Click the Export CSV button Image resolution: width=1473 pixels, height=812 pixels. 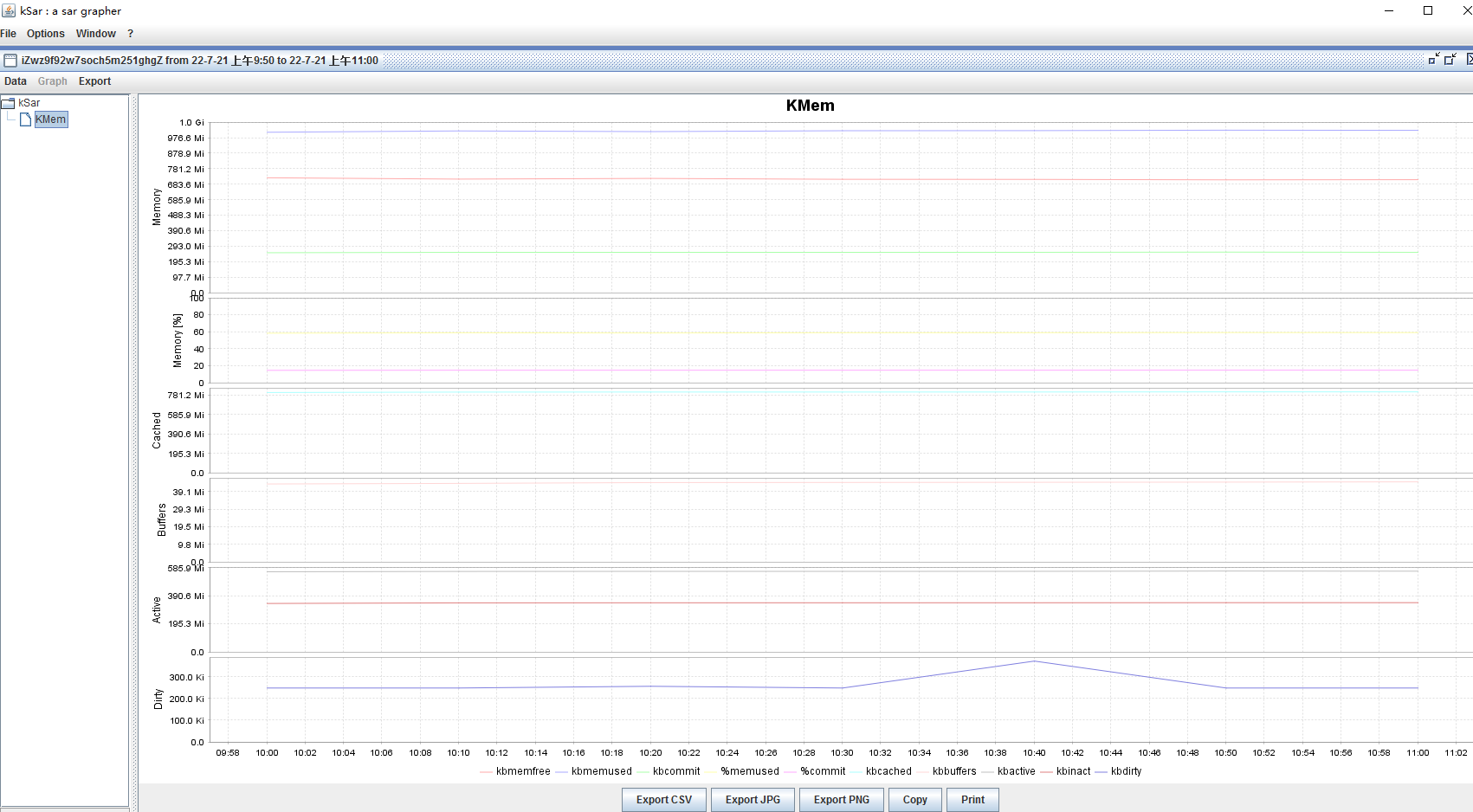[x=664, y=800]
